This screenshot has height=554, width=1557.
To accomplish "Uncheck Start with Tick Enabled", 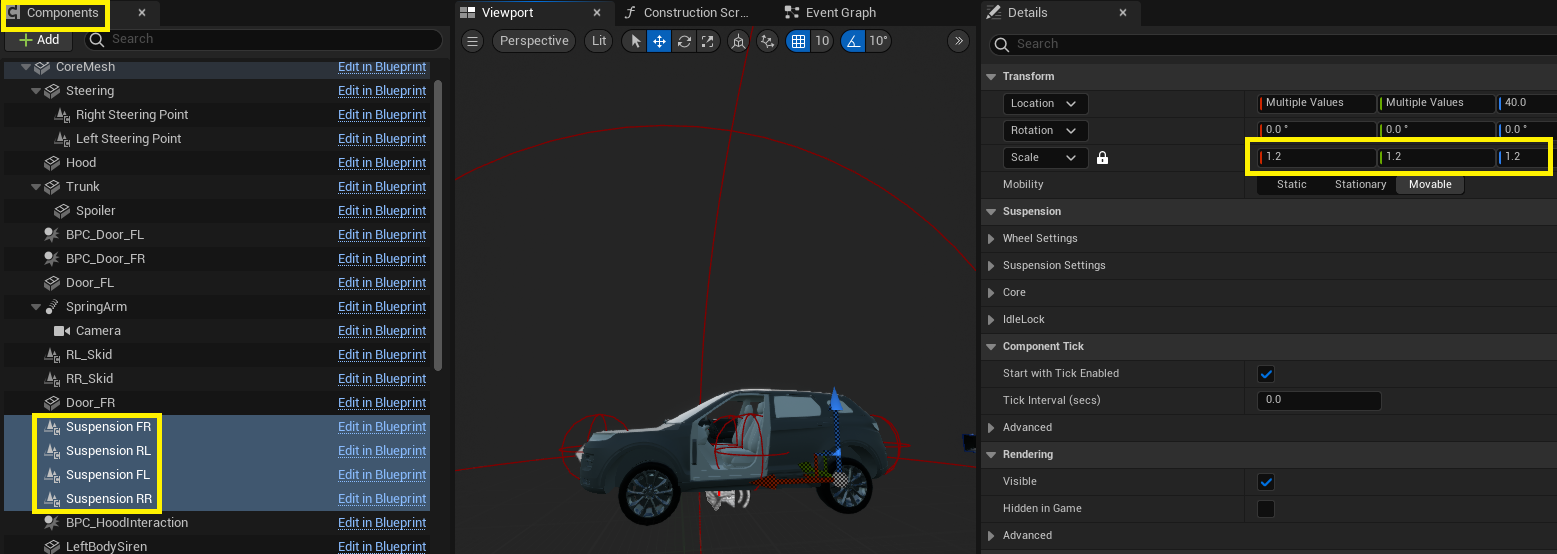I will [x=1266, y=374].
